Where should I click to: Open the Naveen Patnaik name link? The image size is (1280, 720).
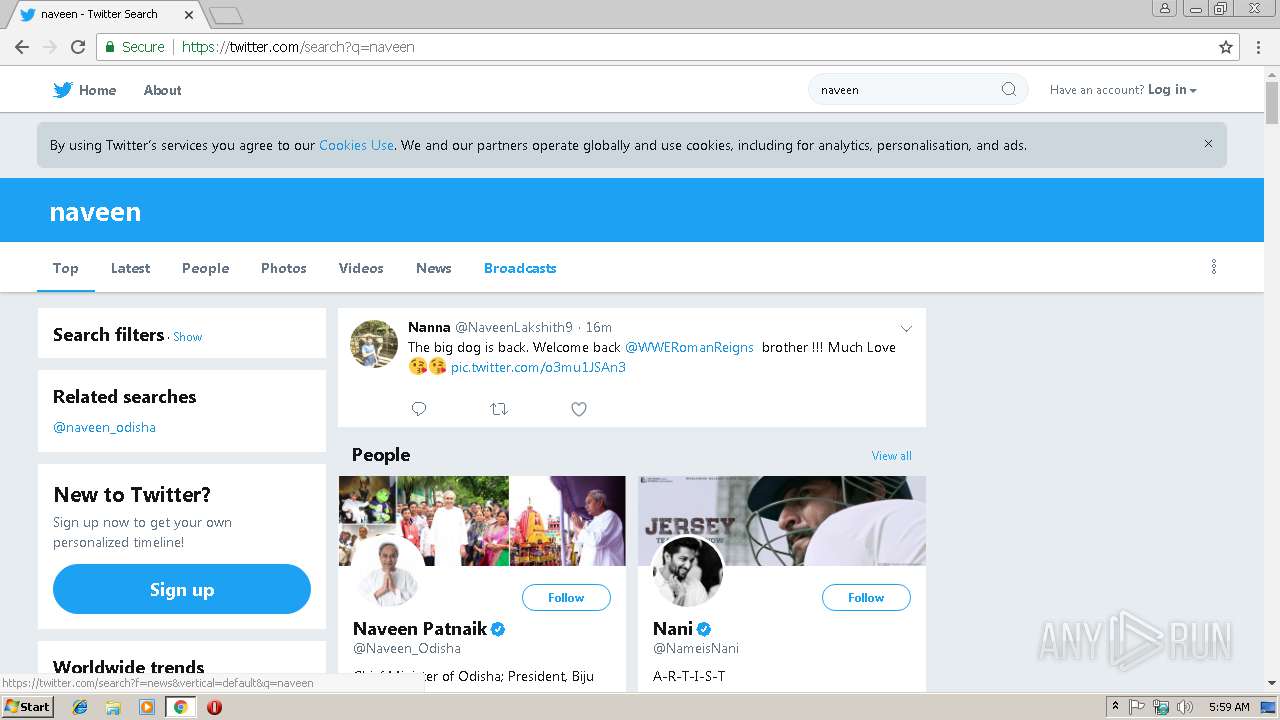[x=420, y=629]
